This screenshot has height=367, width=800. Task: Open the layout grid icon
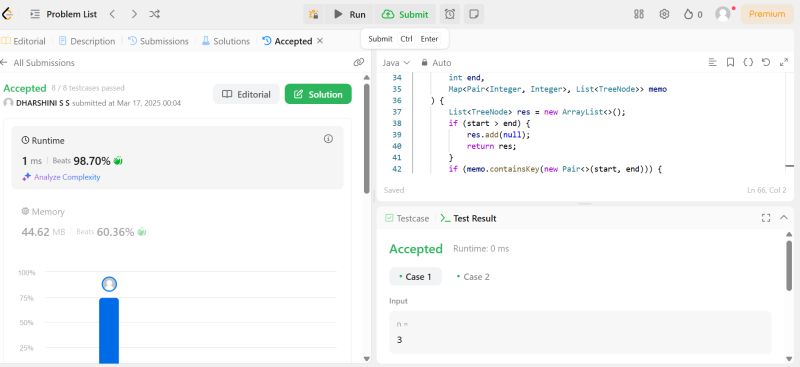[639, 14]
